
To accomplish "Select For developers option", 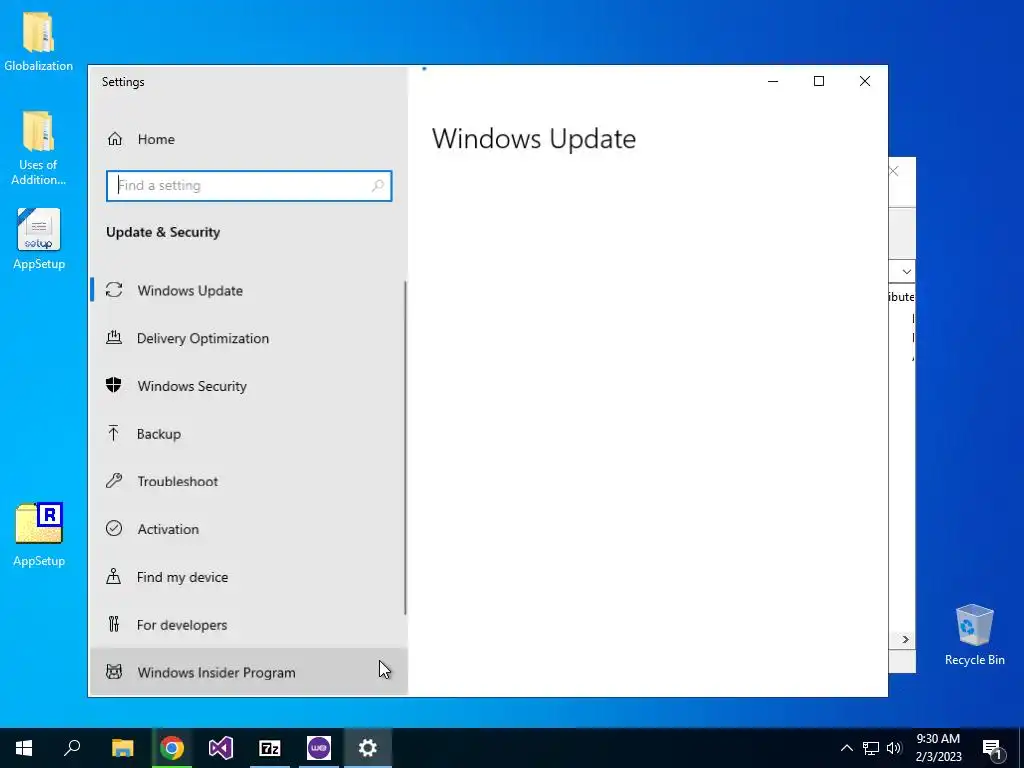I will click(248, 625).
